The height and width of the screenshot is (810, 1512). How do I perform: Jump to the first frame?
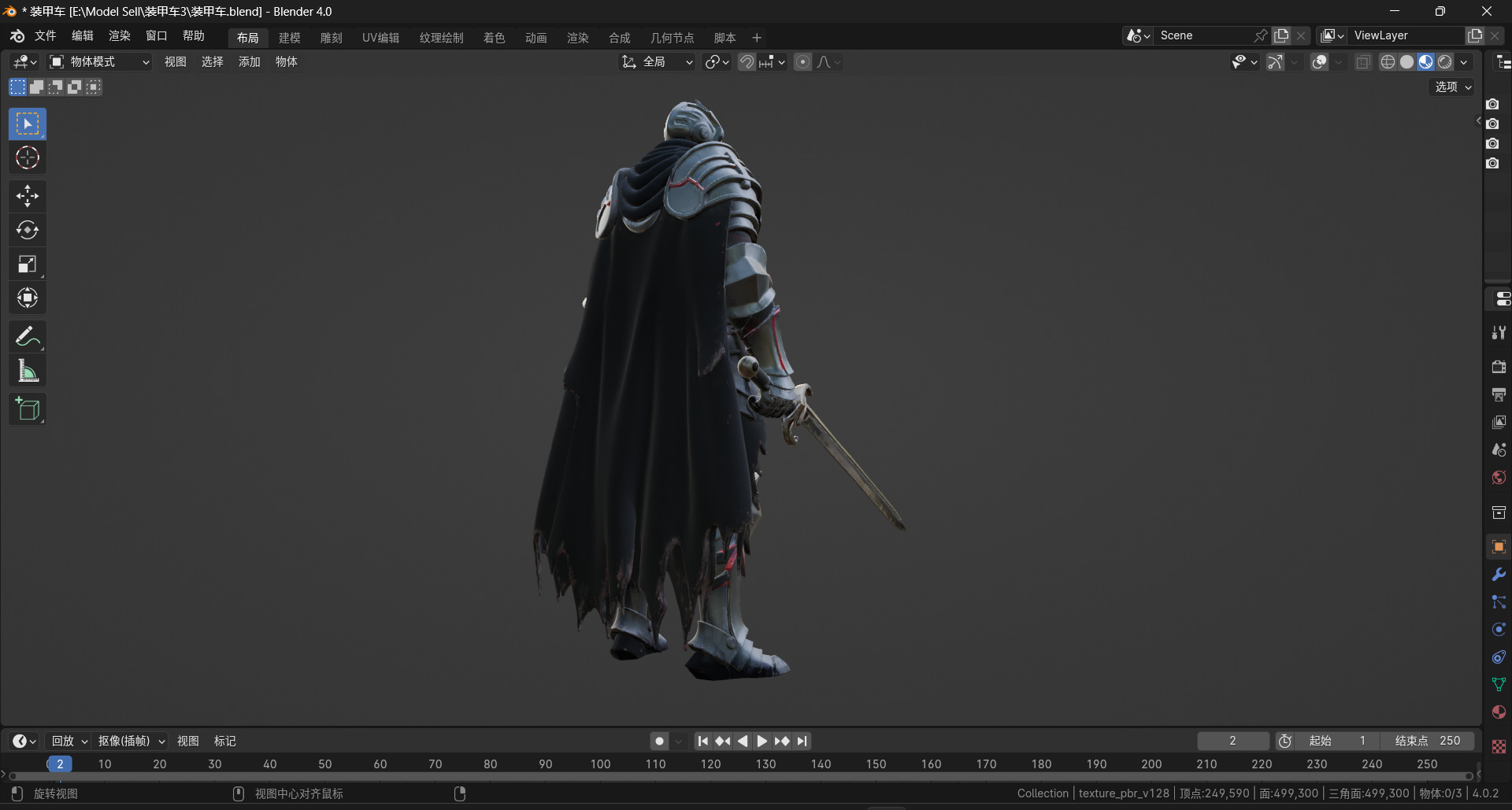(x=703, y=741)
